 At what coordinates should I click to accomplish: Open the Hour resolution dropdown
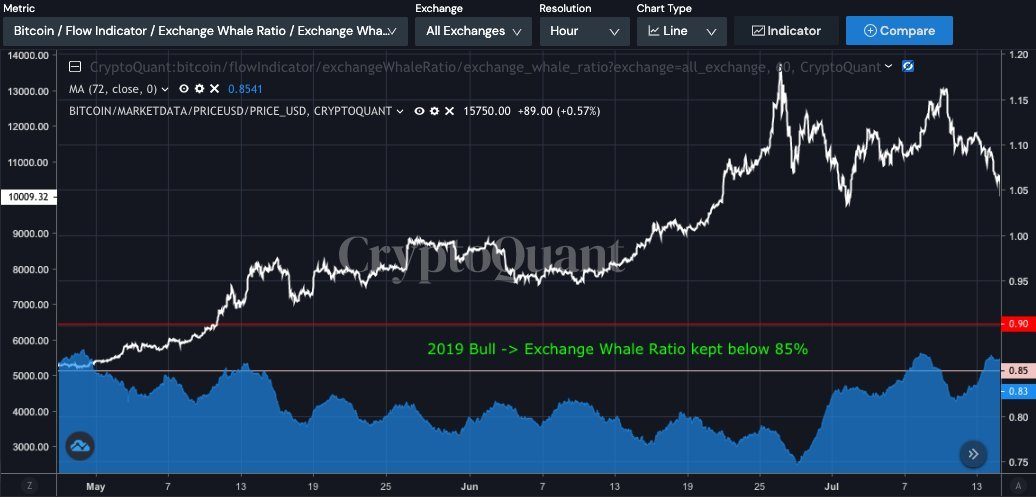tap(583, 31)
